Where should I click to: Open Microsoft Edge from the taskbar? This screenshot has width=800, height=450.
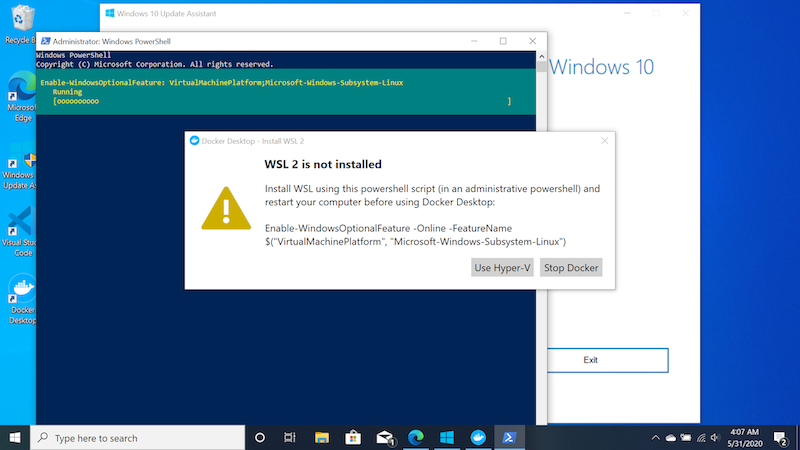click(416, 438)
